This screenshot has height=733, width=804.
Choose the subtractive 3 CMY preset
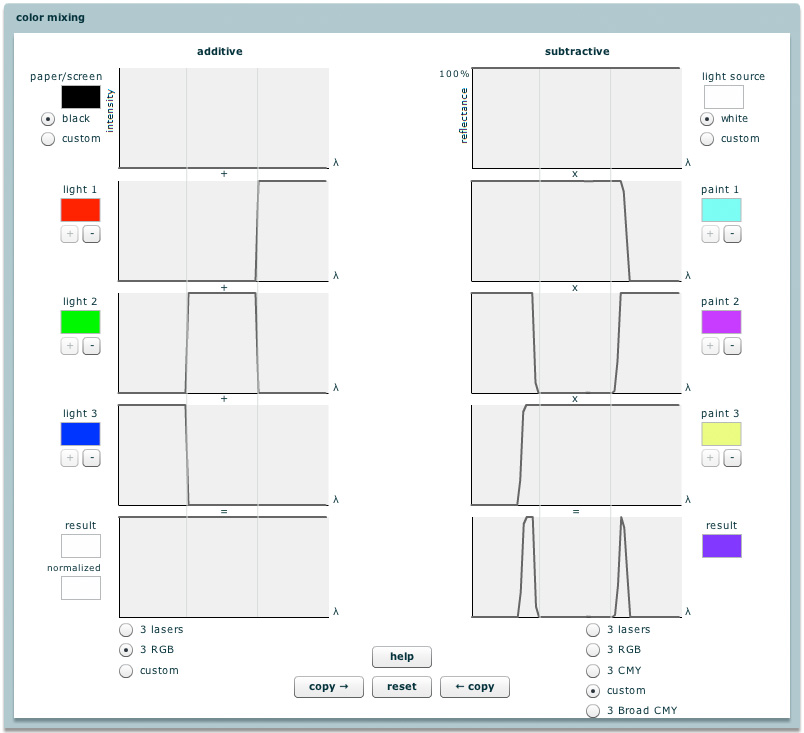point(594,670)
